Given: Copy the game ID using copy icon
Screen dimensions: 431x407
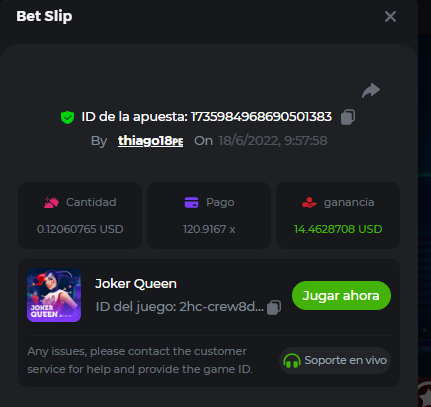Looking at the screenshot, I should pyautogui.click(x=274, y=307).
